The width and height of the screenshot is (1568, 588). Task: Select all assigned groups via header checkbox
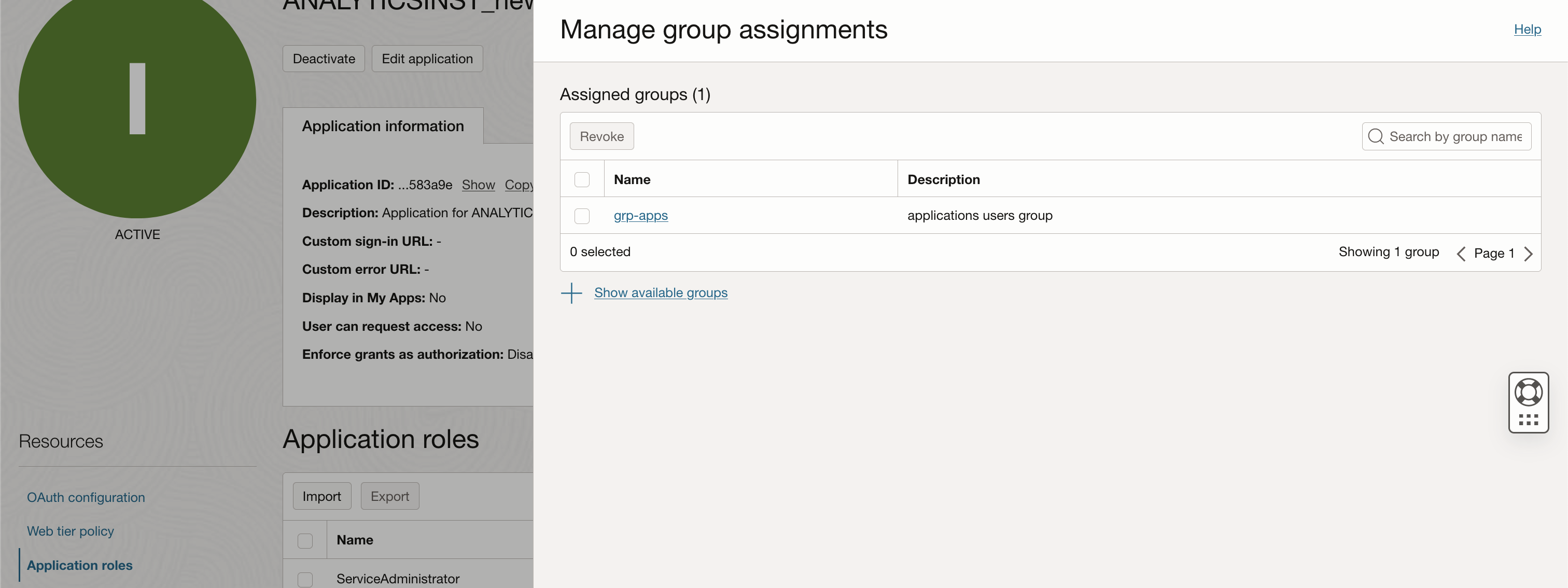pyautogui.click(x=582, y=179)
